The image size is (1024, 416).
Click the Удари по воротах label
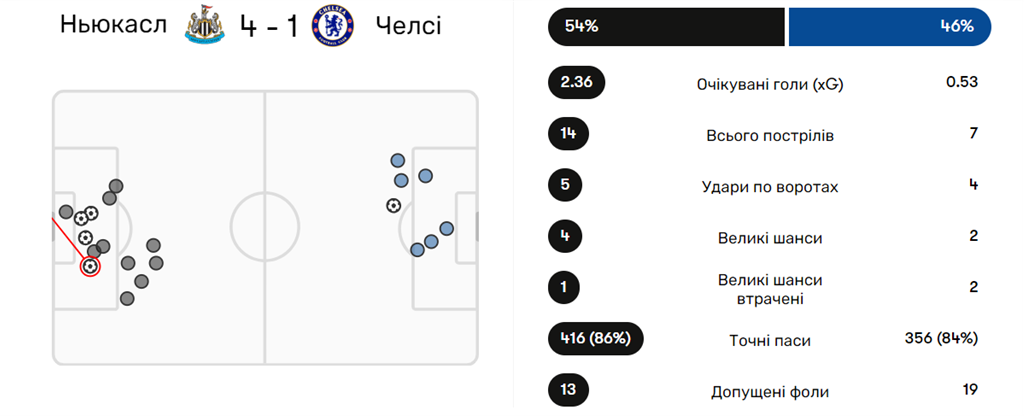770,186
